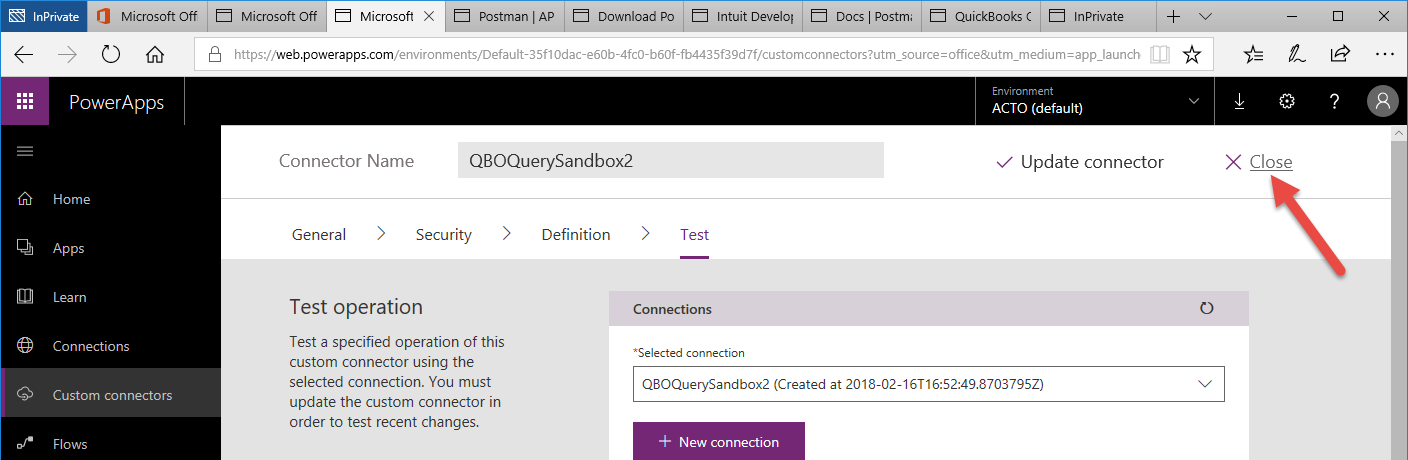Open Home in the left navigation

pos(111,199)
